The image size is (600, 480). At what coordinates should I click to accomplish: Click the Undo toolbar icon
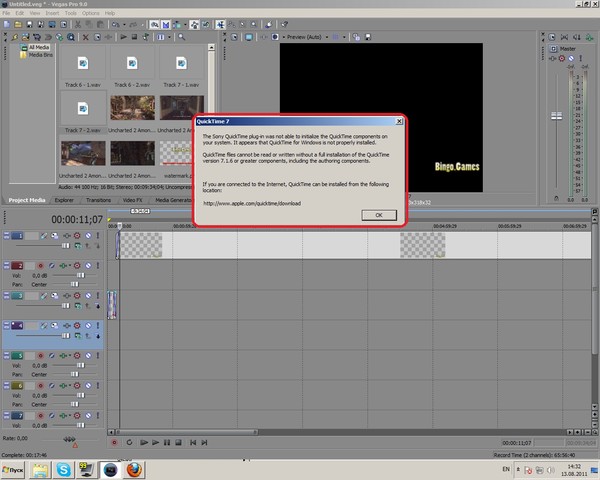pos(115,24)
